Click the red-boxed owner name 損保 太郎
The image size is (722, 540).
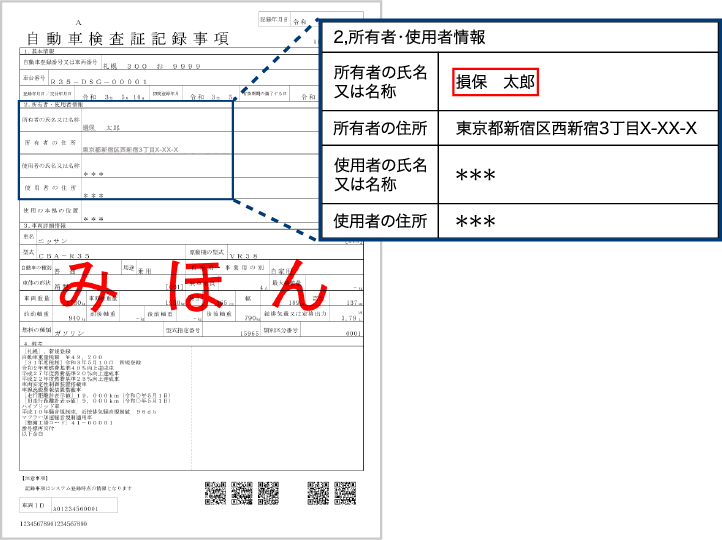click(496, 82)
